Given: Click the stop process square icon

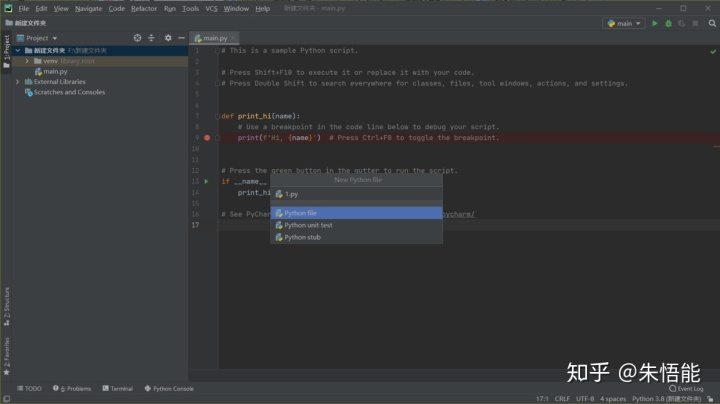Looking at the screenshot, I should point(696,23).
